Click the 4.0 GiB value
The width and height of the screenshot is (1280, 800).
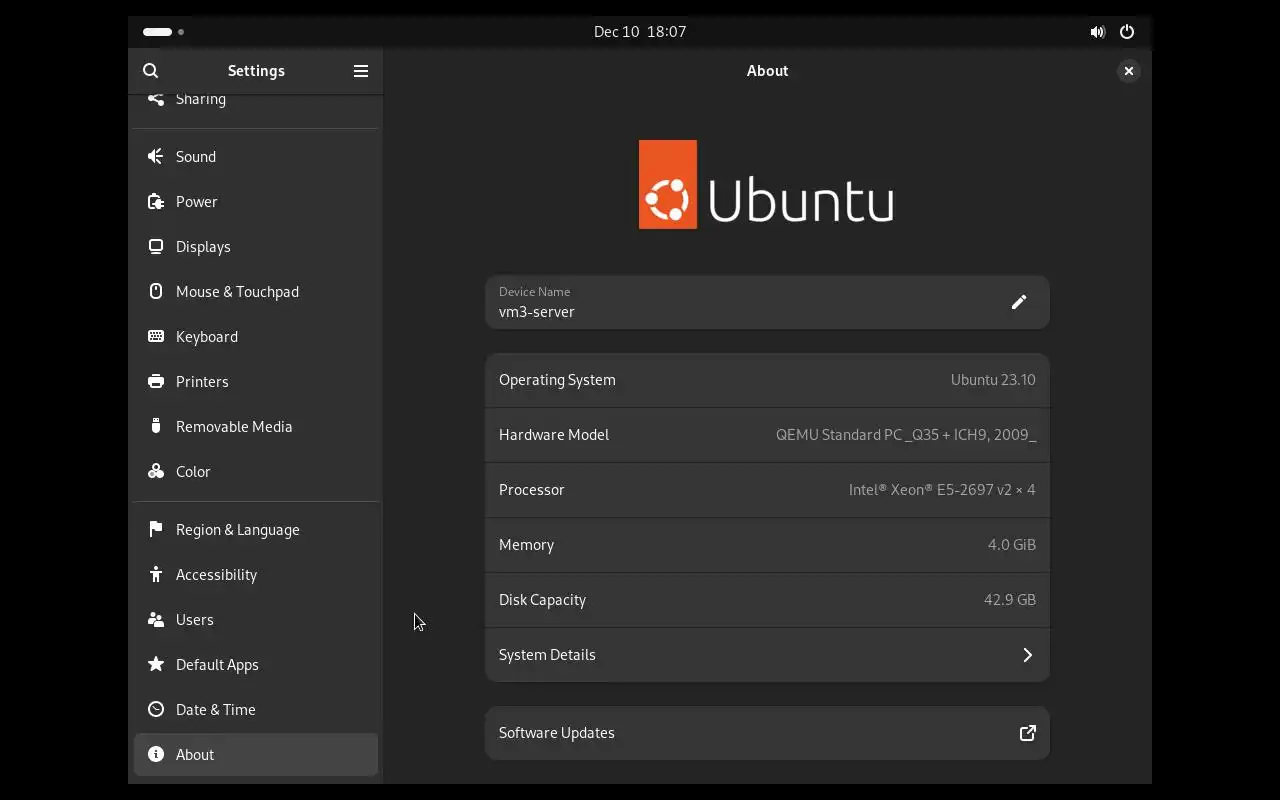pyautogui.click(x=1012, y=545)
